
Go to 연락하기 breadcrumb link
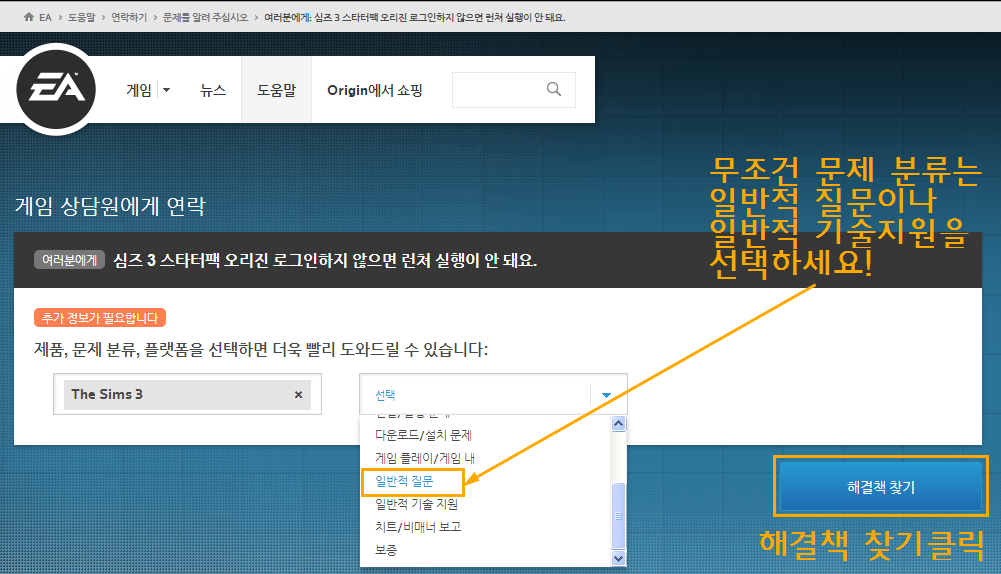click(x=129, y=17)
